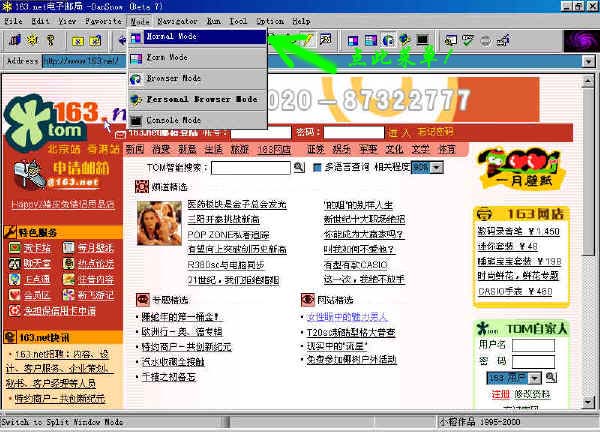Open the 163 用户 dropdown in TOM自家人

pos(535,378)
